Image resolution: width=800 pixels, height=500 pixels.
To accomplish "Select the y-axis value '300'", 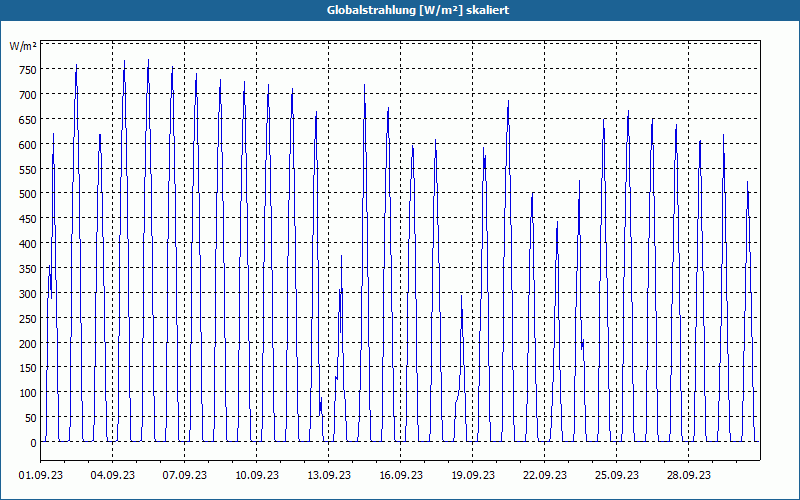I will pyautogui.click(x=28, y=294).
